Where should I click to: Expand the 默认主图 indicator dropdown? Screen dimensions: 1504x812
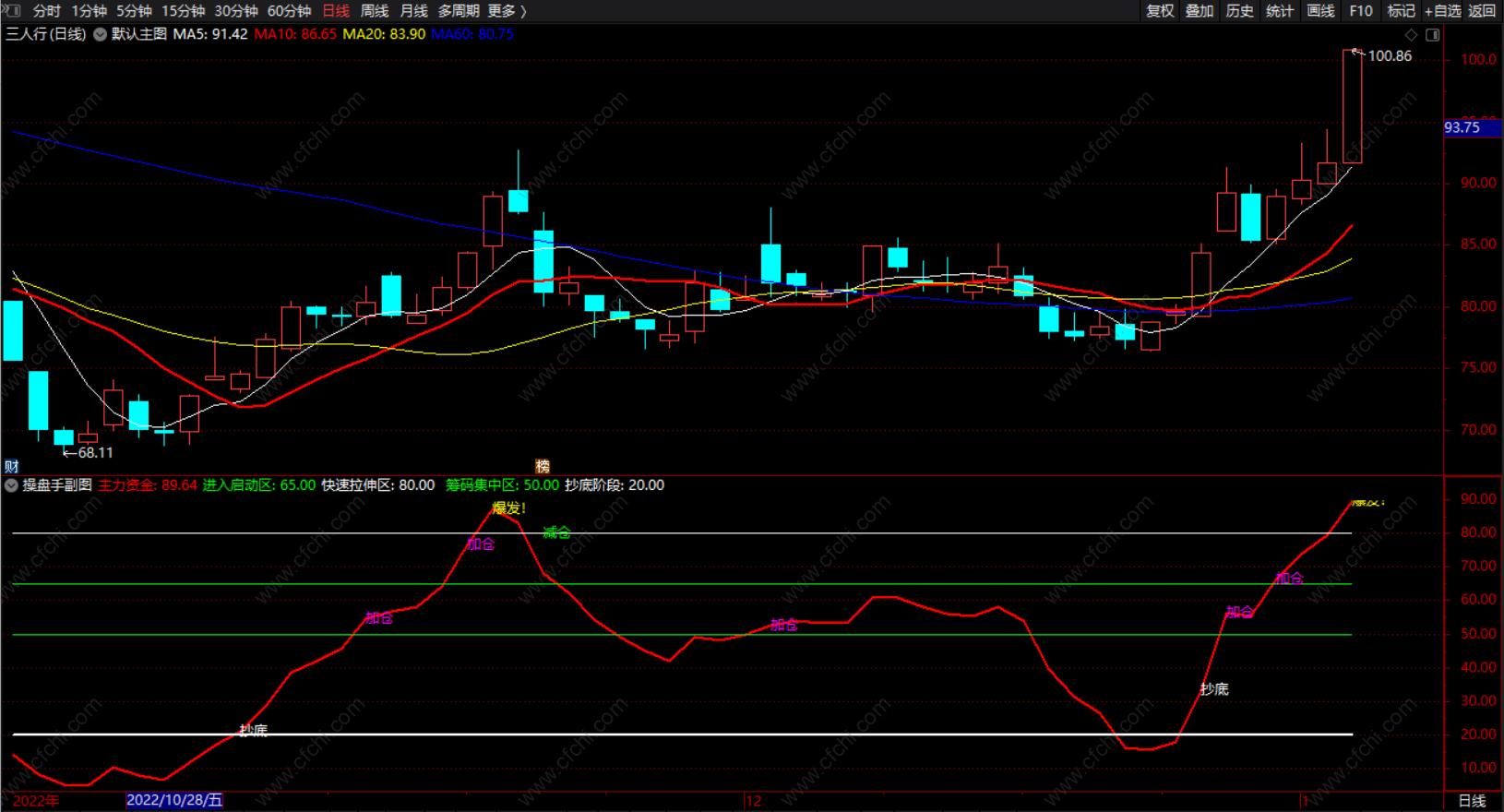click(x=100, y=34)
